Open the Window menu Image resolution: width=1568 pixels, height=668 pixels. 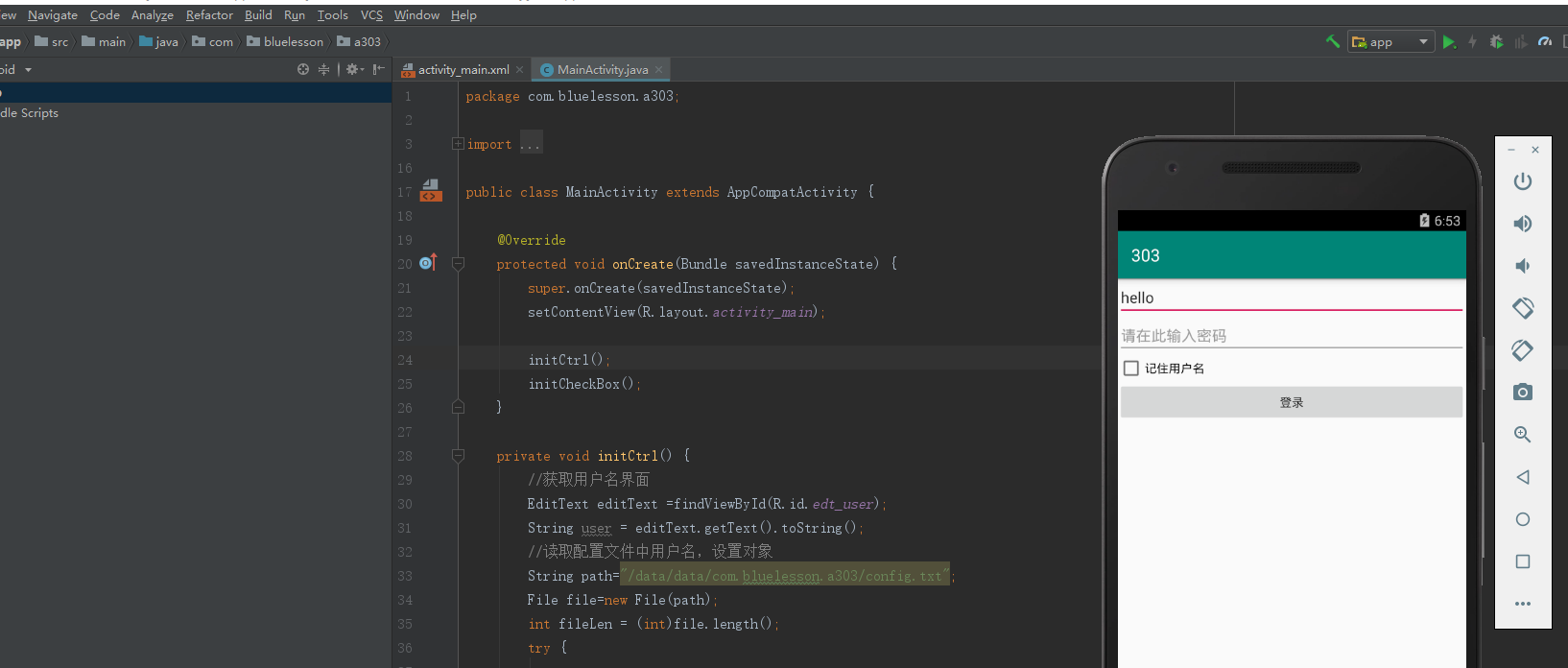tap(416, 15)
